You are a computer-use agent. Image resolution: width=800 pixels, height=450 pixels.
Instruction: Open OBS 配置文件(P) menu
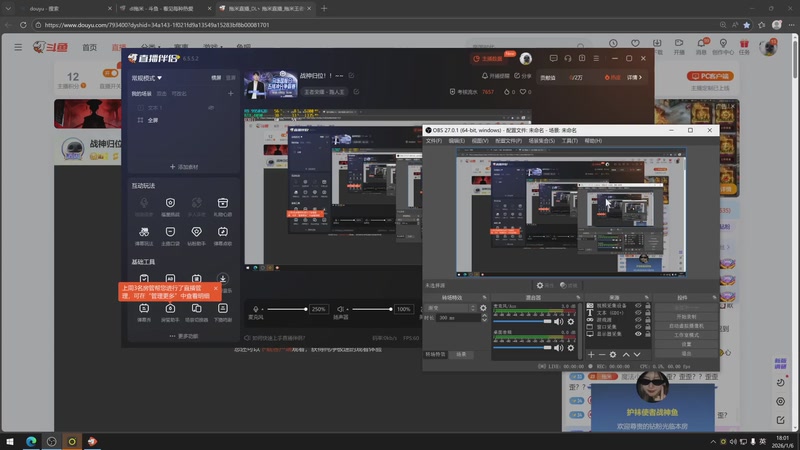(508, 141)
